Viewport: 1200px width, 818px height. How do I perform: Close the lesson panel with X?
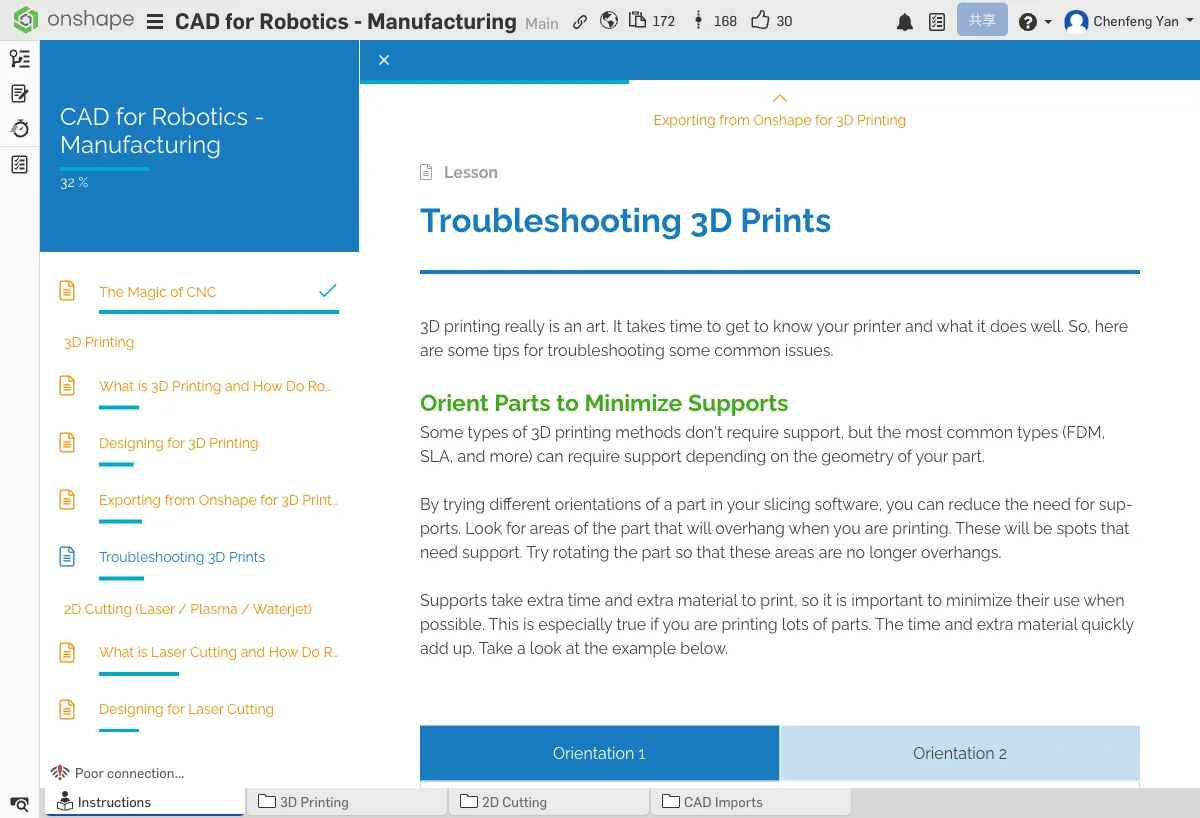[384, 60]
